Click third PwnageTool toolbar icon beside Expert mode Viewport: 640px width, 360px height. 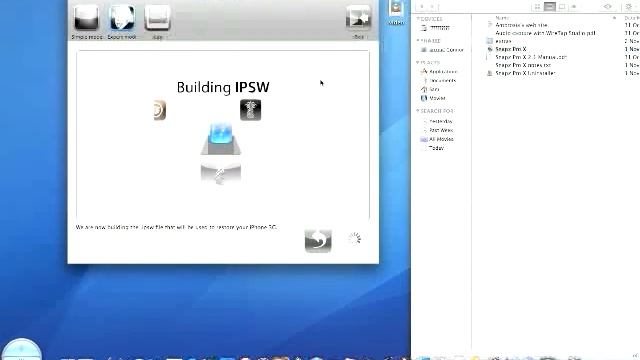[157, 19]
